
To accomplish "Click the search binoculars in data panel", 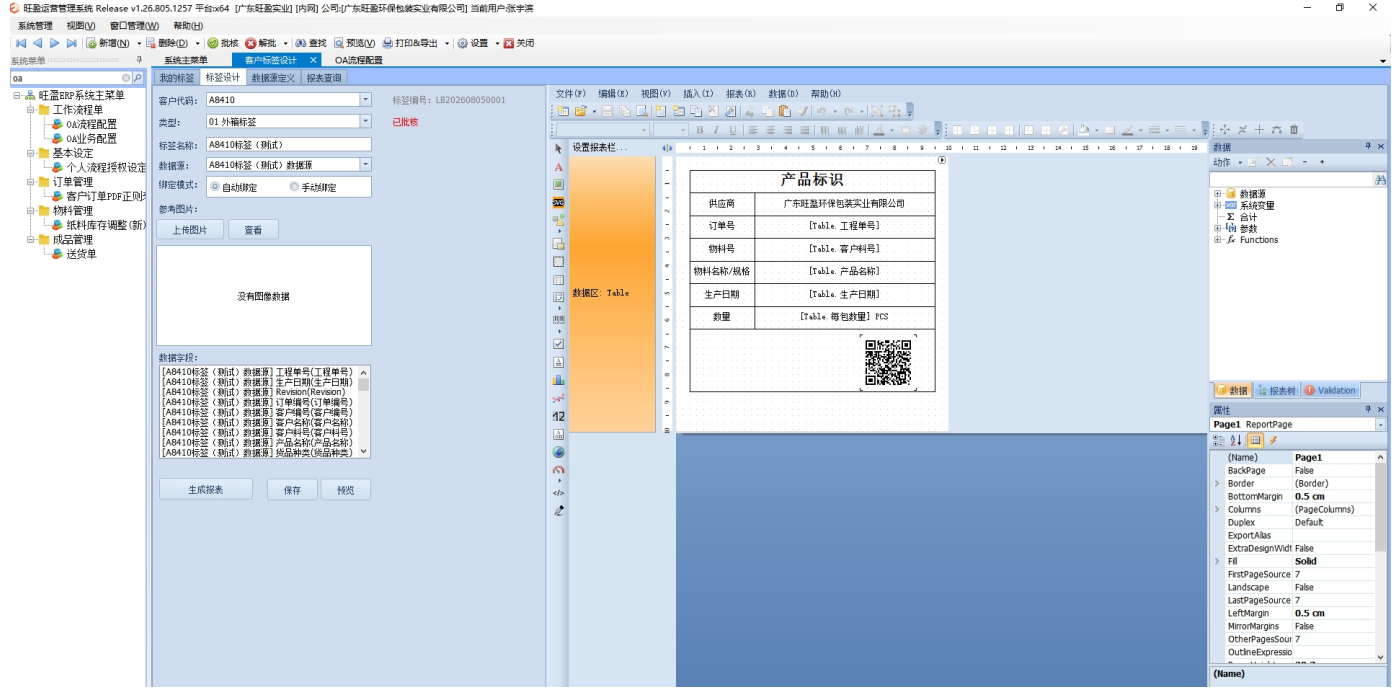I will click(1381, 180).
